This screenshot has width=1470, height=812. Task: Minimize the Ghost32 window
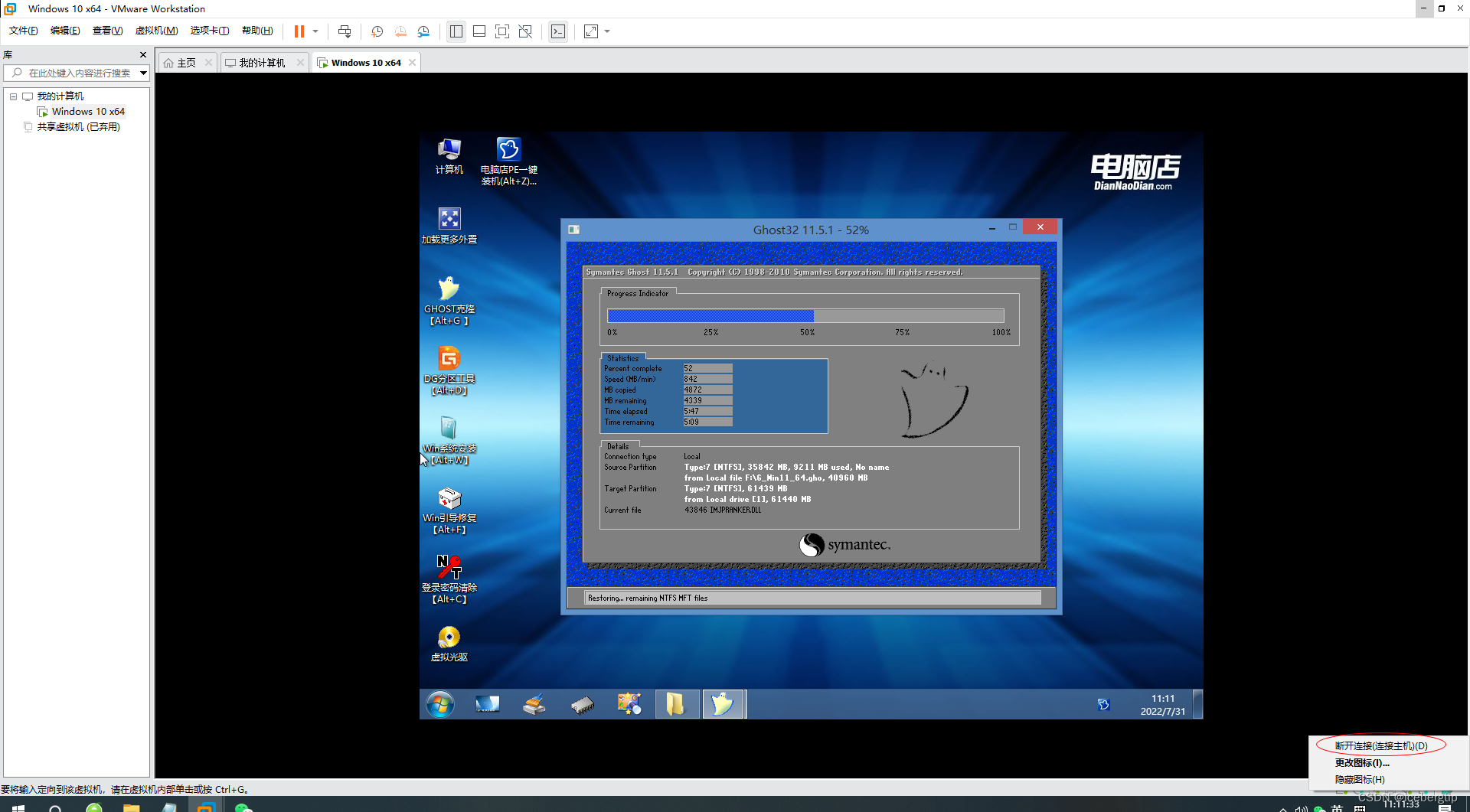click(x=992, y=228)
